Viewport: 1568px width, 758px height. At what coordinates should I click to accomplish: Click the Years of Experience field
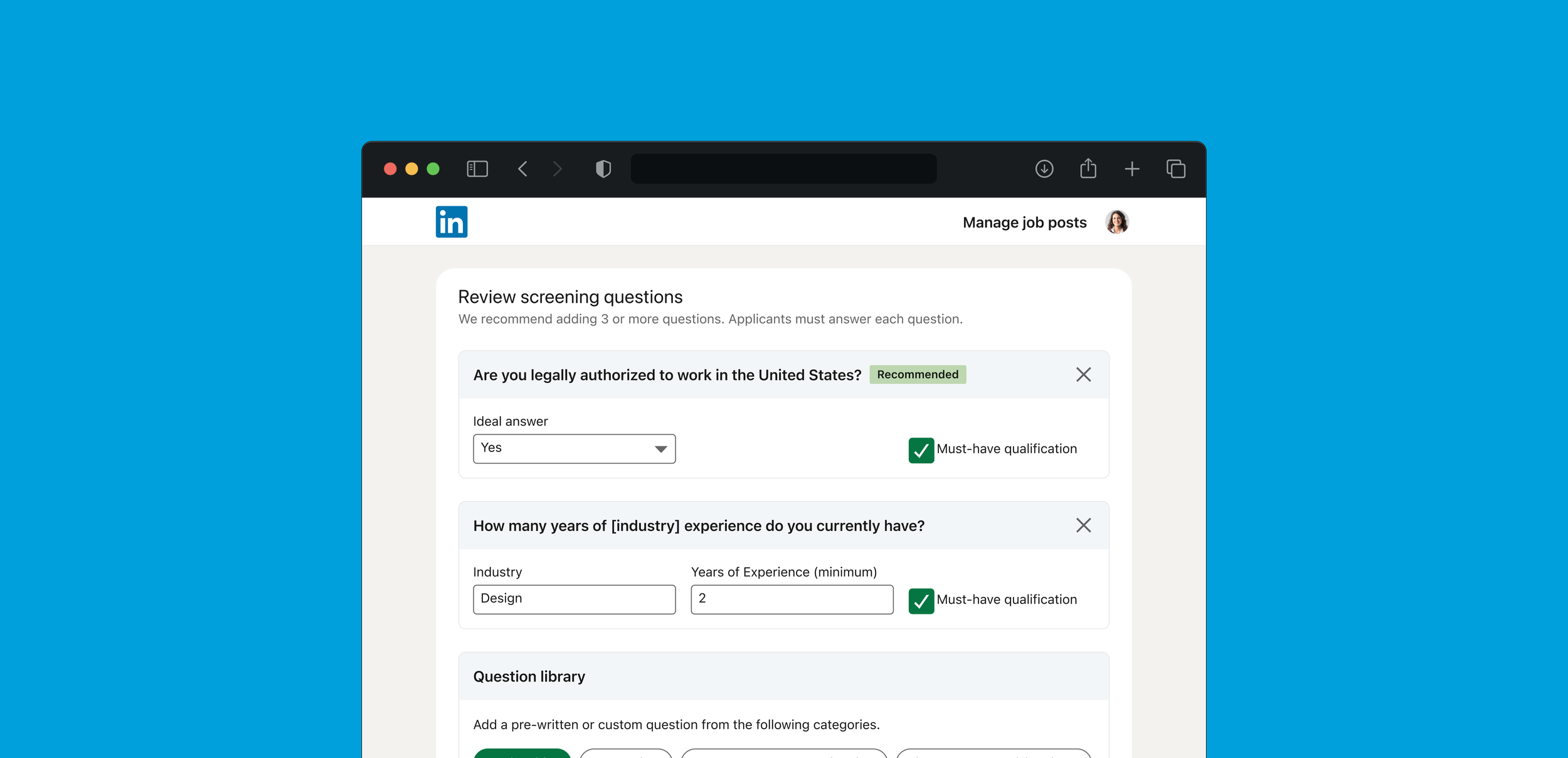tap(792, 599)
